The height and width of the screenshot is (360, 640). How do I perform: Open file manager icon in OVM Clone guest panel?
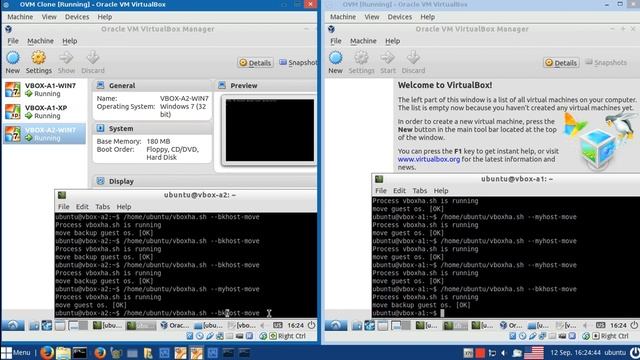pyautogui.click(x=34, y=325)
